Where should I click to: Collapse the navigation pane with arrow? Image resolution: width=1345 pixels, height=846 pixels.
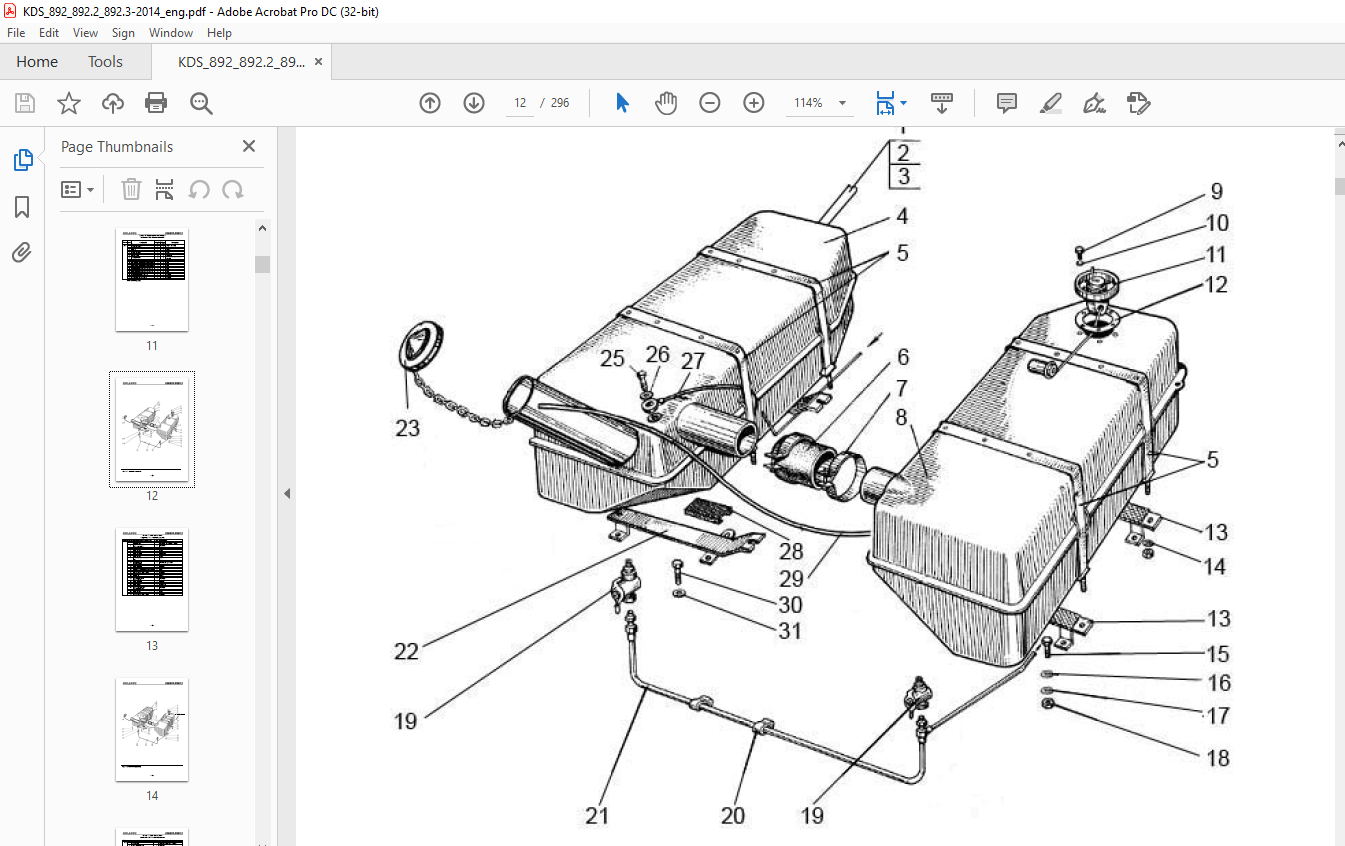coord(287,493)
